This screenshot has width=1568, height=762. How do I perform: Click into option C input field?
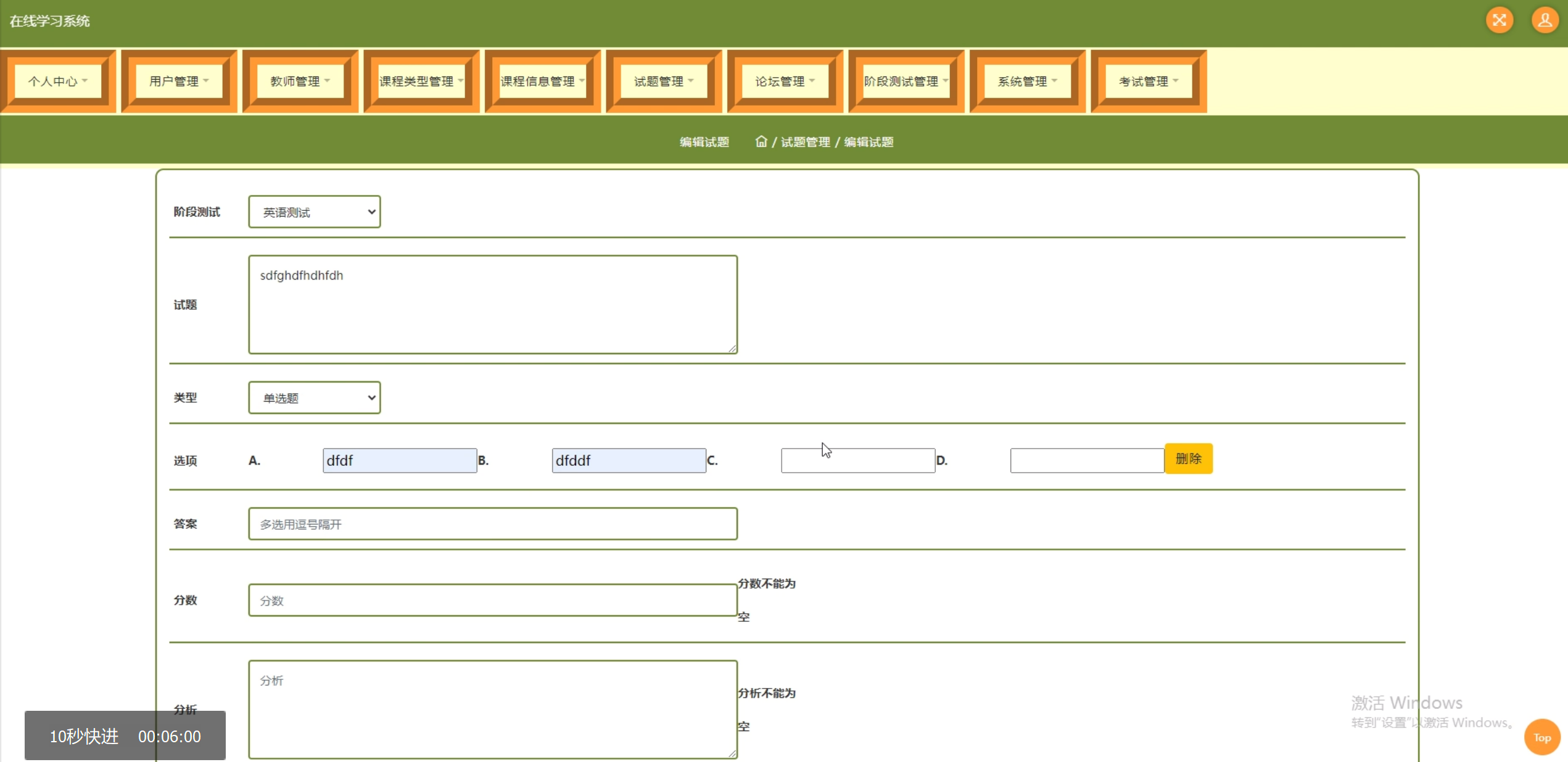857,461
